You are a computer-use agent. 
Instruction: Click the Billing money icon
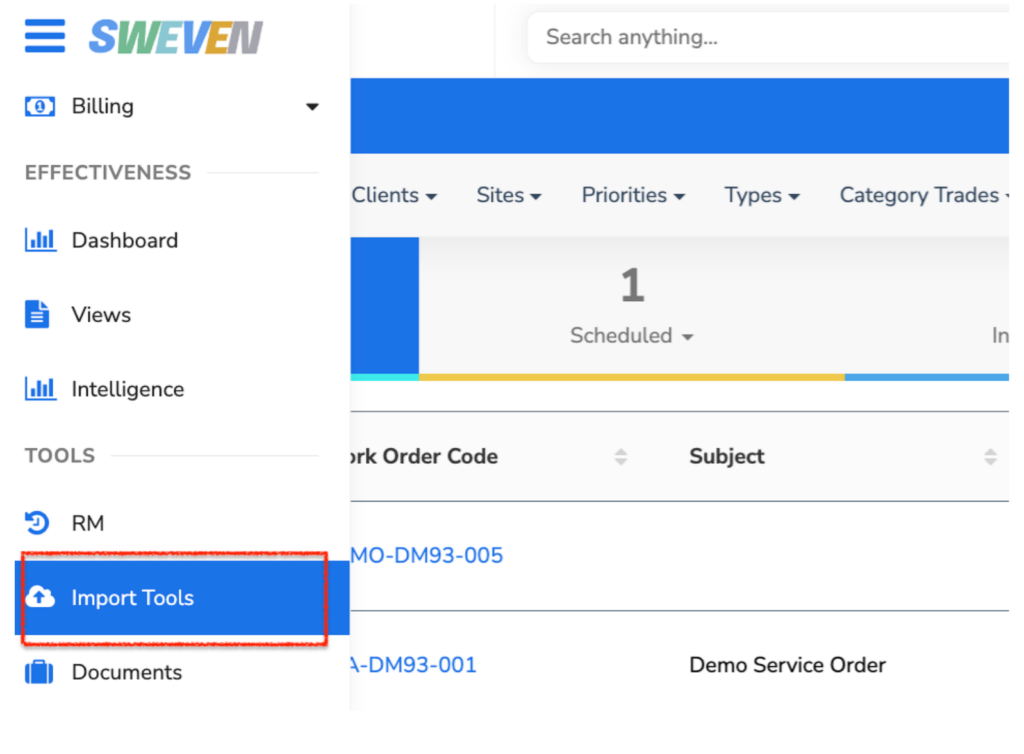(40, 106)
